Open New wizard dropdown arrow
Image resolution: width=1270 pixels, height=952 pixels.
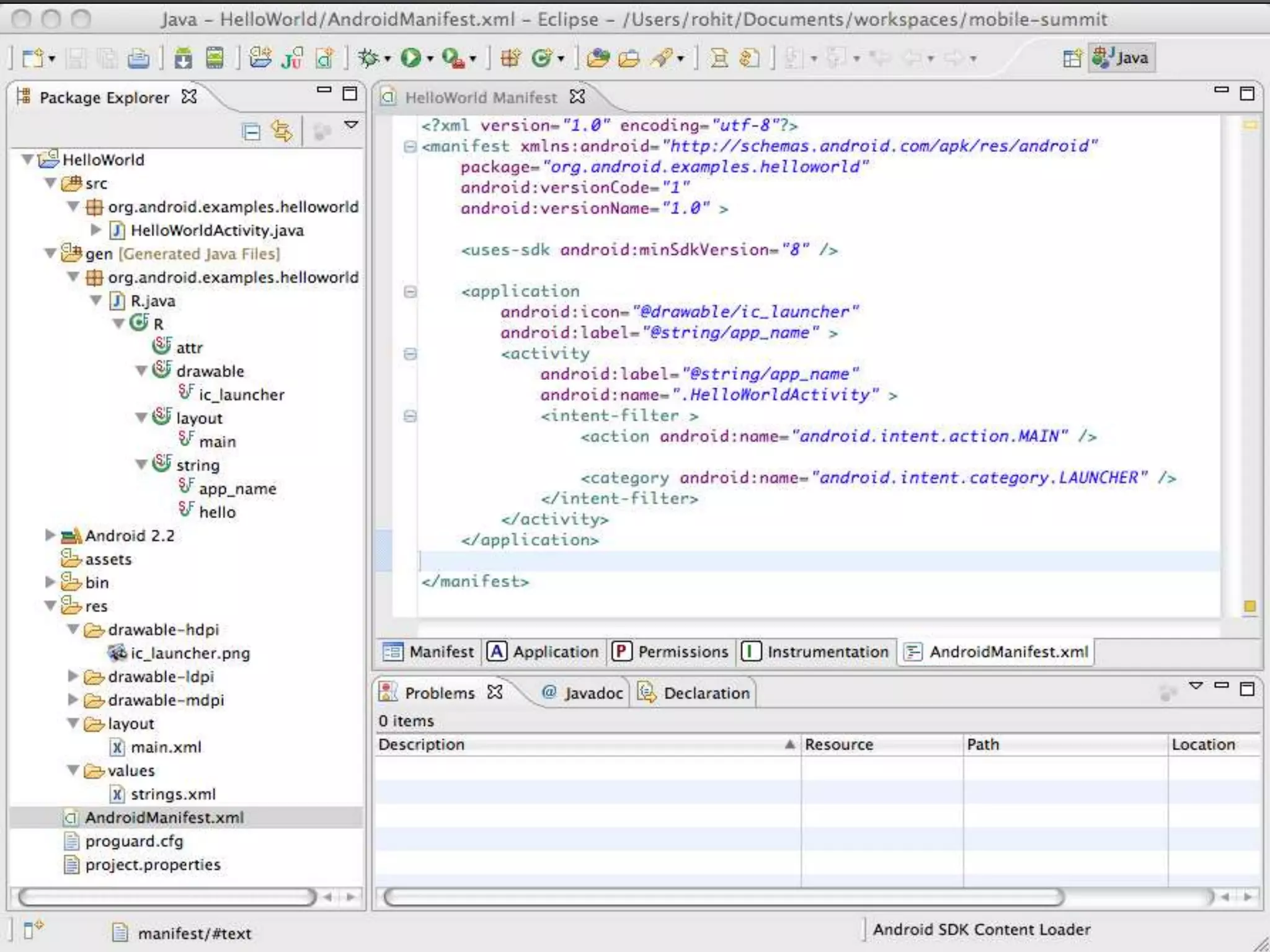point(51,59)
